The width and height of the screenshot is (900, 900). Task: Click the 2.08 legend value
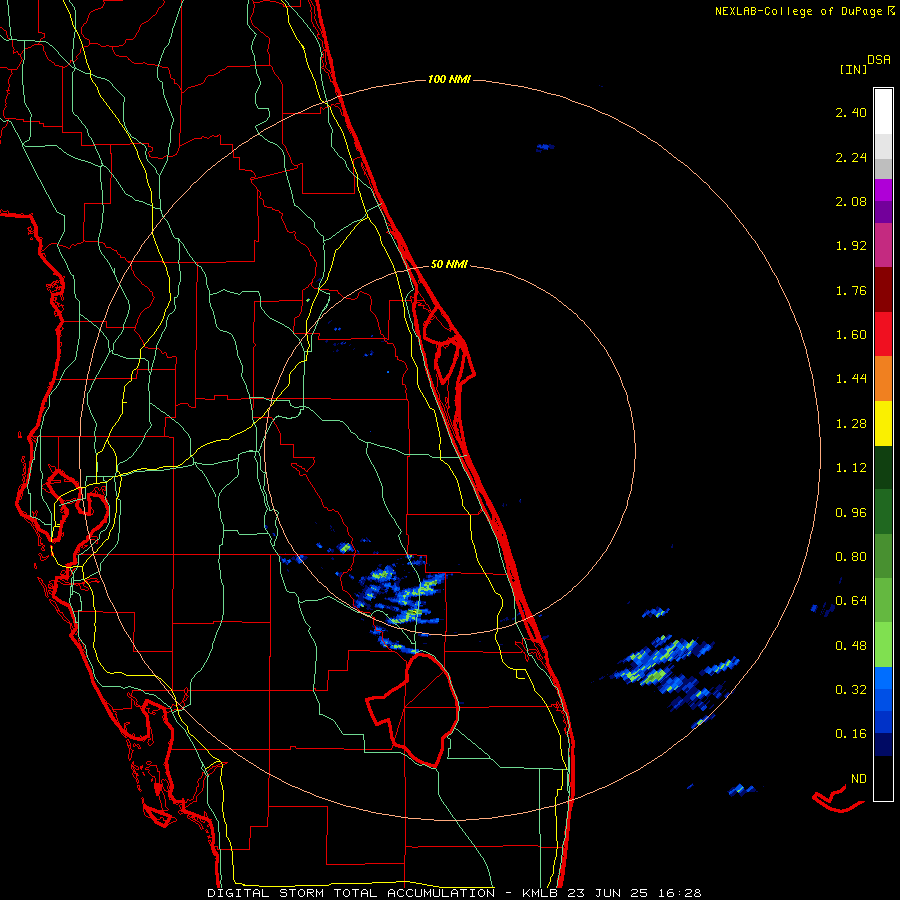click(851, 201)
